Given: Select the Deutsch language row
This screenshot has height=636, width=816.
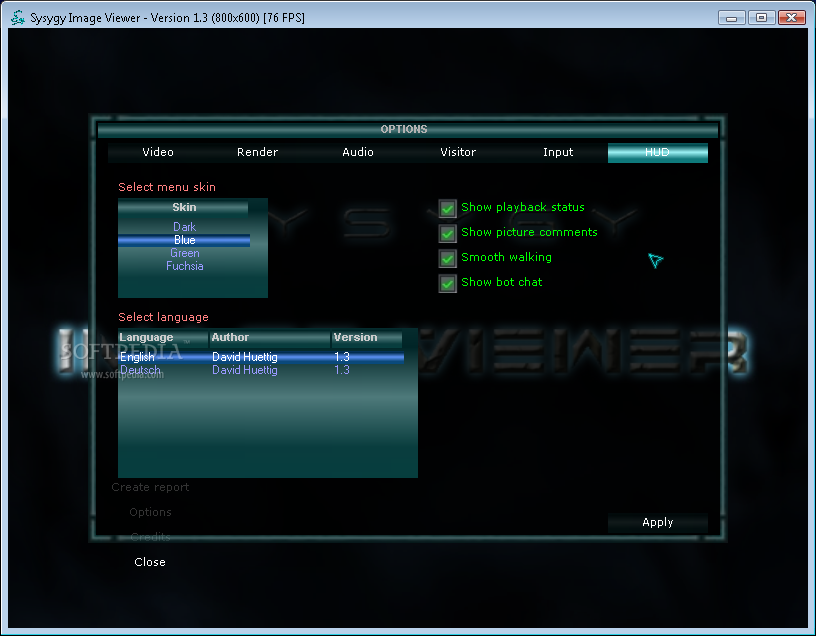Looking at the screenshot, I should pyautogui.click(x=261, y=370).
